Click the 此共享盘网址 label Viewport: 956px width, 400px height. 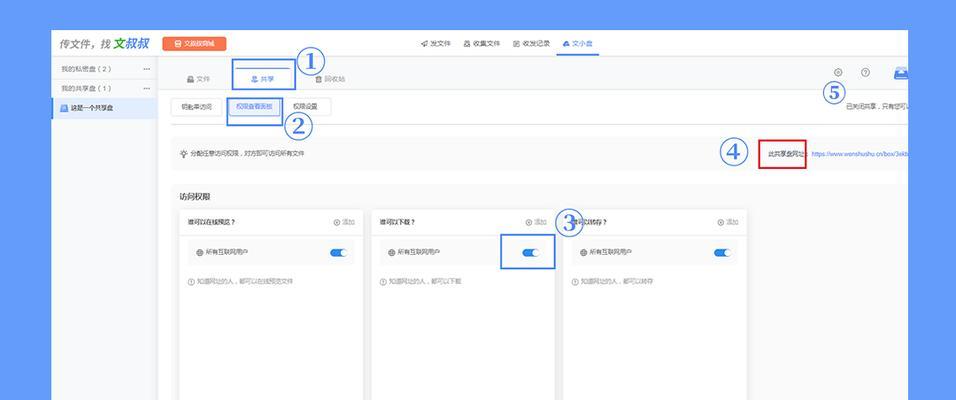point(788,154)
